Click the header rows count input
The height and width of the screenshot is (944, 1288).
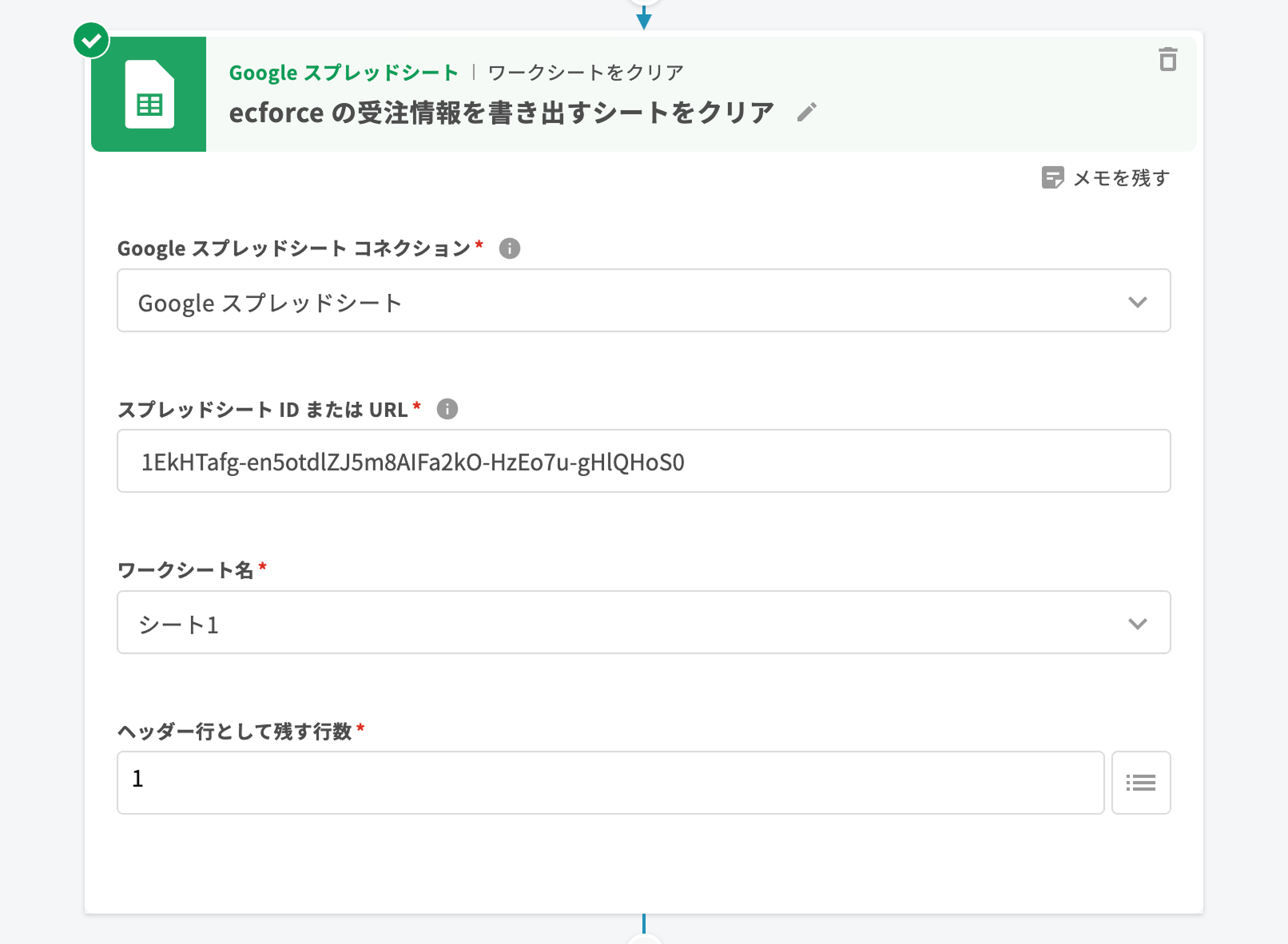(610, 783)
